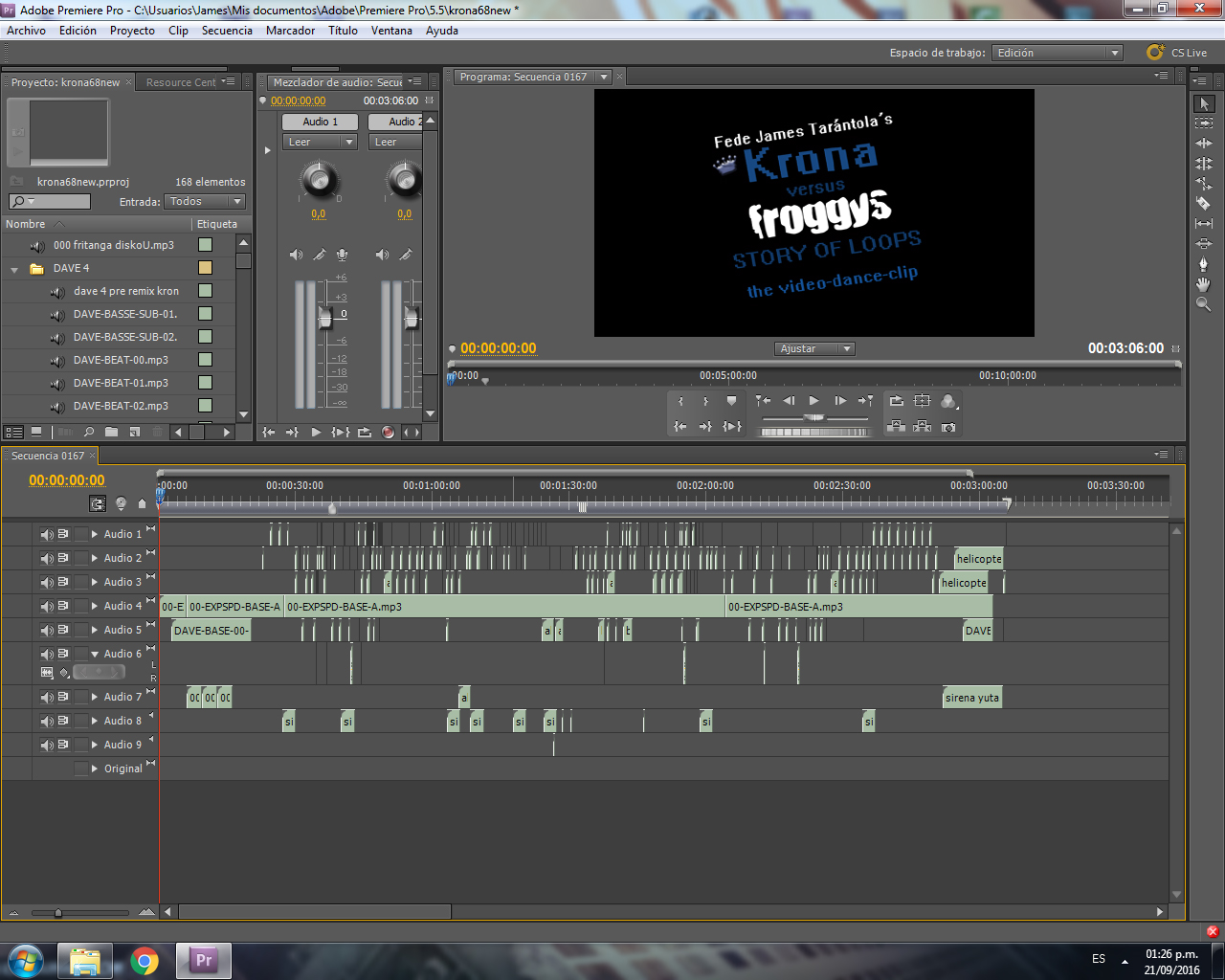This screenshot has width=1225, height=980.
Task: Mute the Audio 1 track output
Action: [x=46, y=534]
